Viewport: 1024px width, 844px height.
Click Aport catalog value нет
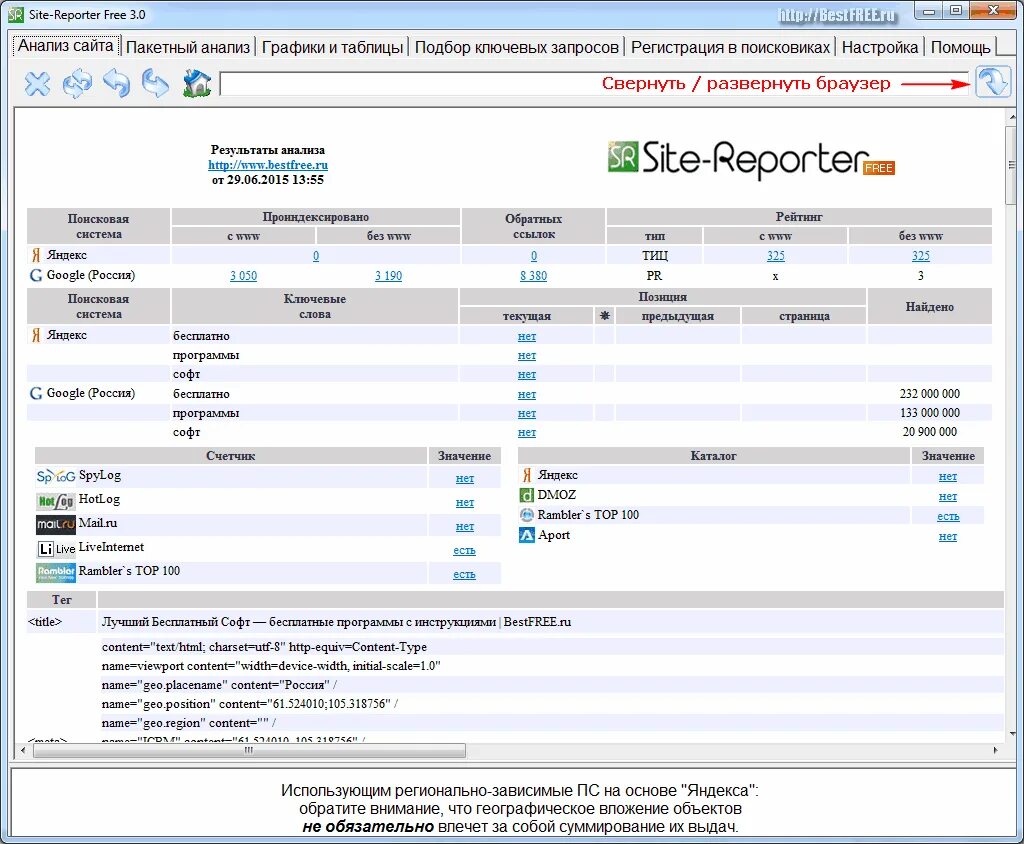tap(948, 536)
